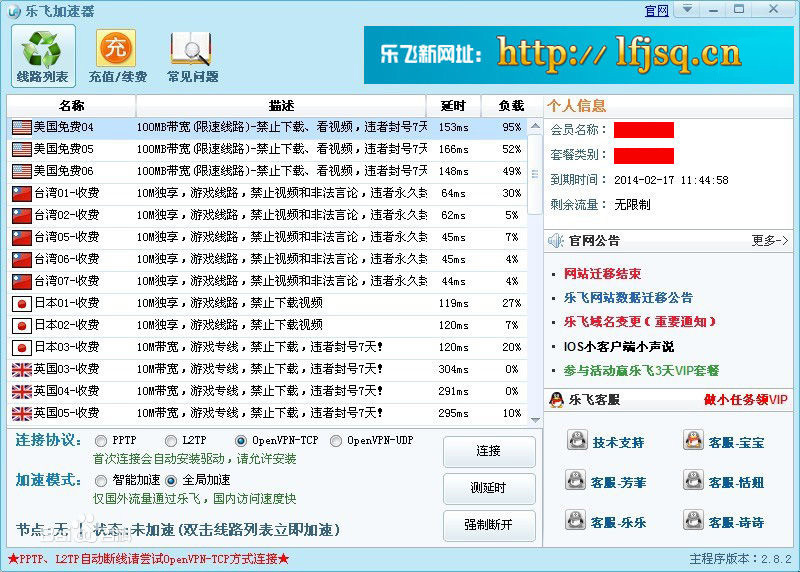Click the 无限制 remaining traffic value
This screenshot has height=572, width=800.
(x=632, y=205)
